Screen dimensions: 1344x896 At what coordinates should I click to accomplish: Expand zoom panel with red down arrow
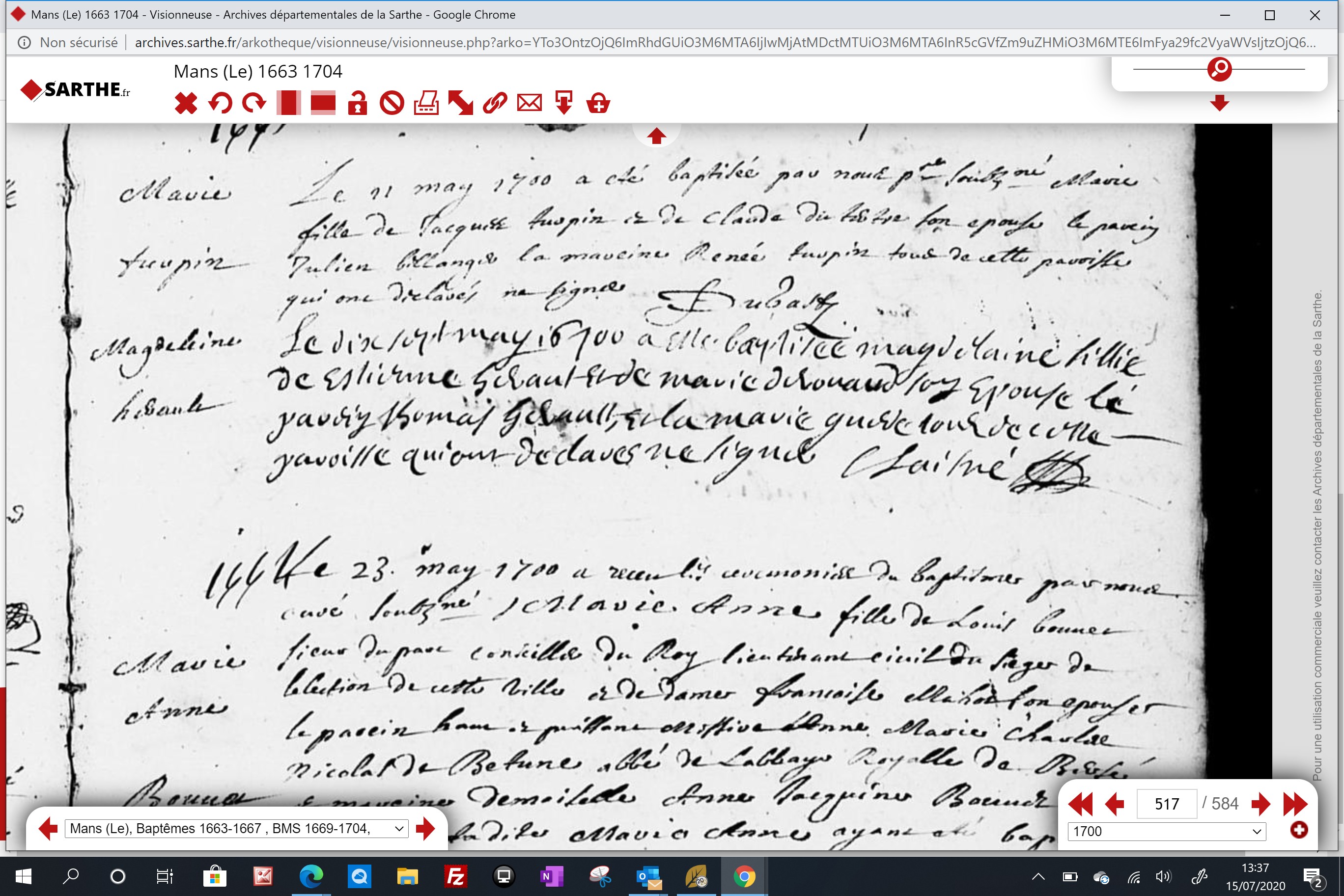coord(1219,104)
